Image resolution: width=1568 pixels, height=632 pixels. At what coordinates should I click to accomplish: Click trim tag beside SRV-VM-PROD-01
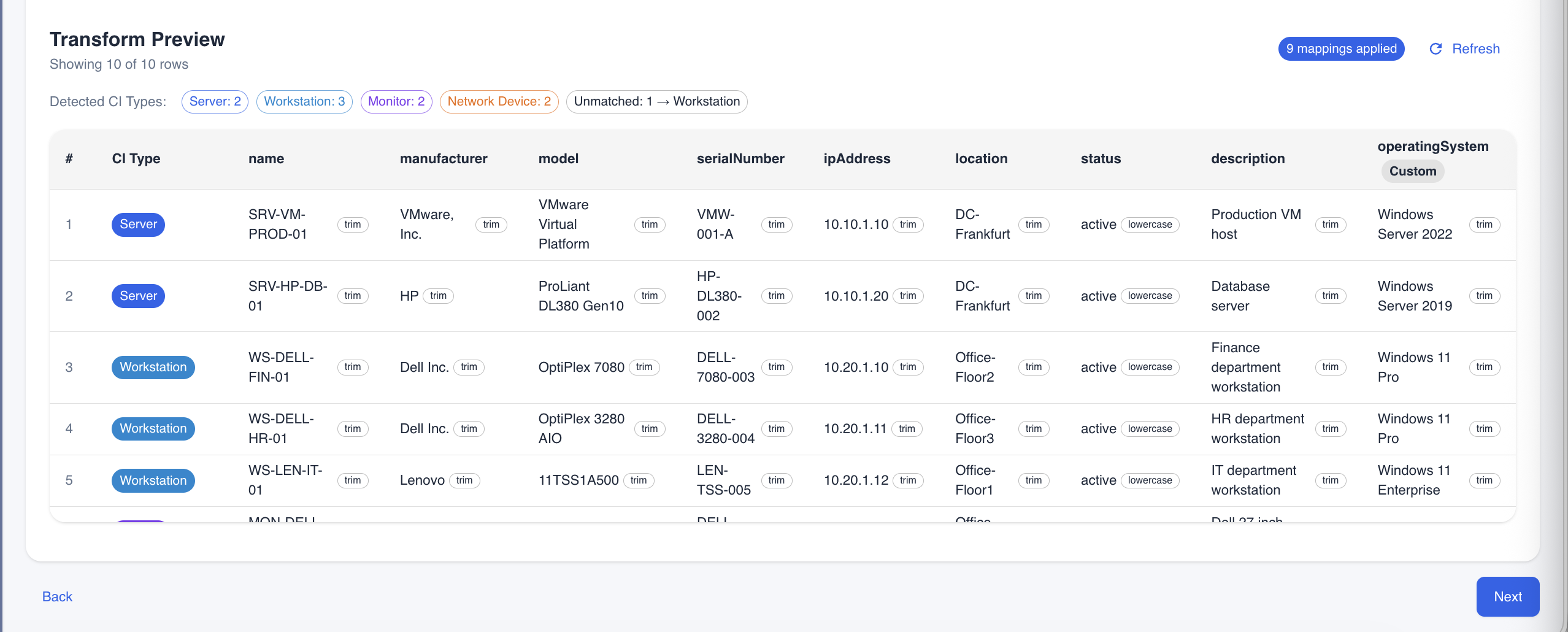[x=352, y=225]
